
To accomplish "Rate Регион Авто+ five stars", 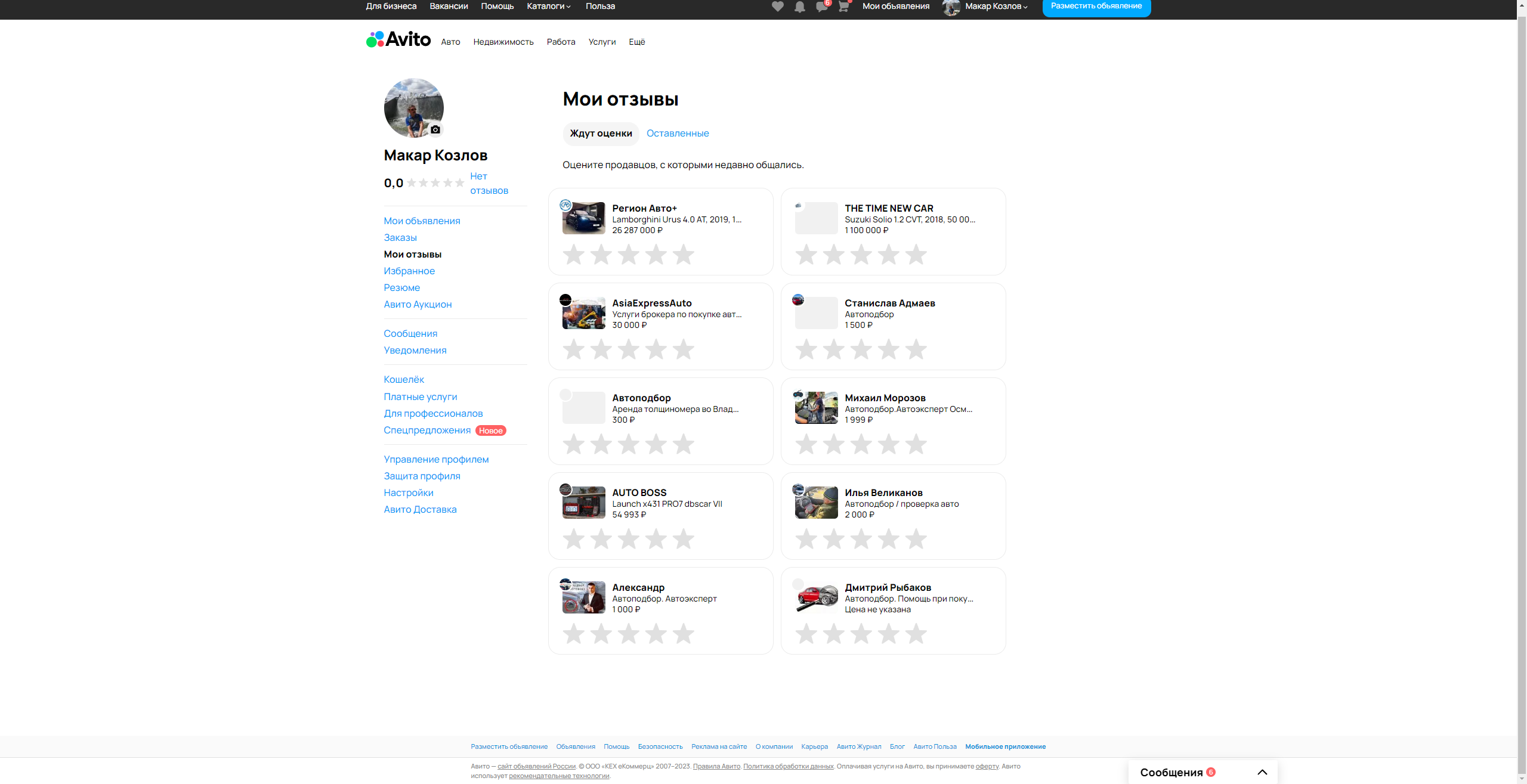I will pyautogui.click(x=683, y=255).
